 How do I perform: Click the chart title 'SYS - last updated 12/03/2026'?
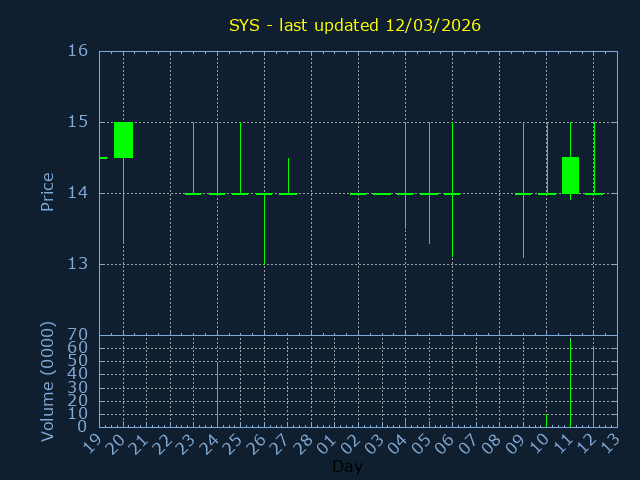(x=355, y=25)
